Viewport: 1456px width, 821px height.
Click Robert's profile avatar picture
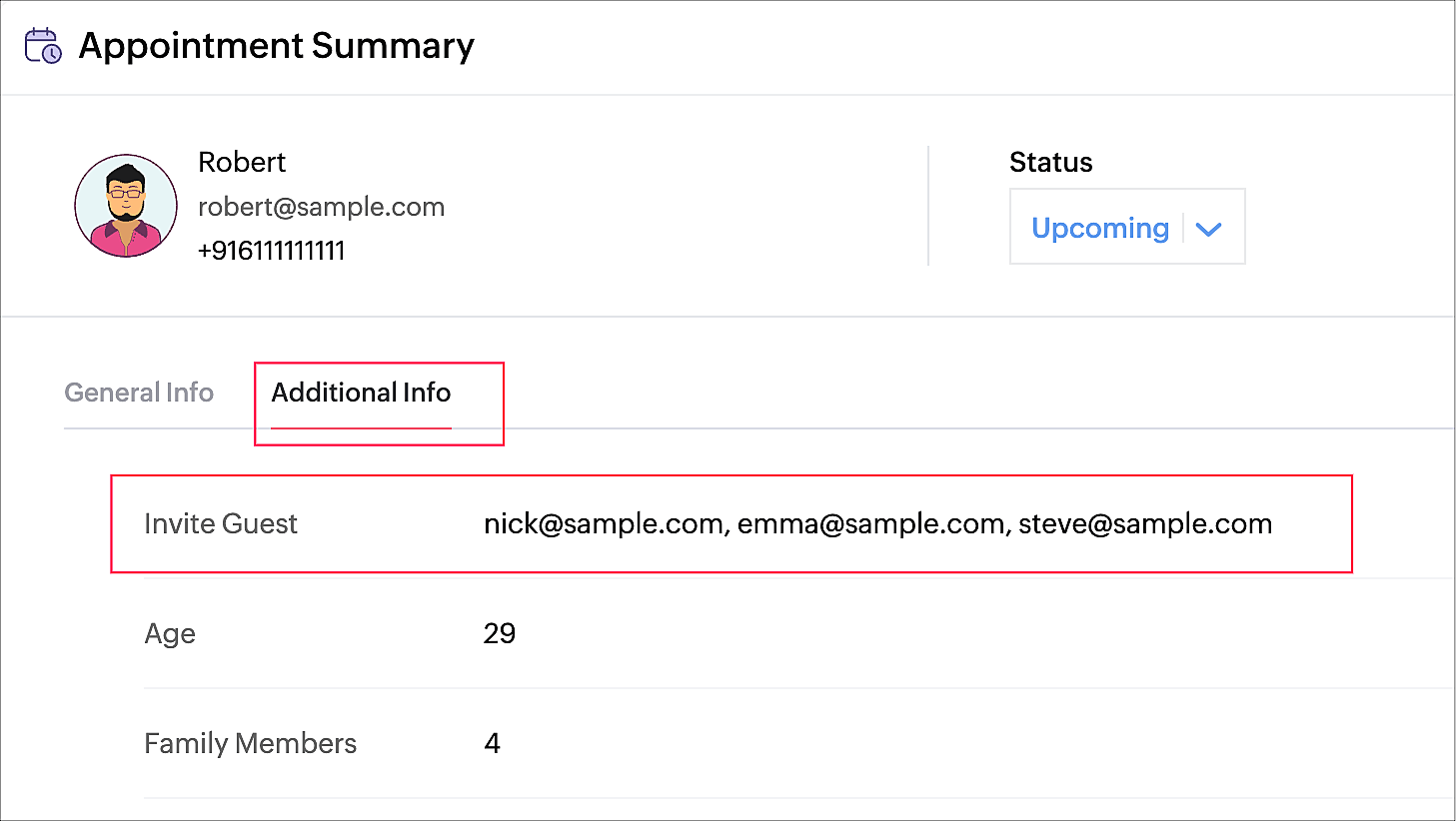[x=126, y=206]
